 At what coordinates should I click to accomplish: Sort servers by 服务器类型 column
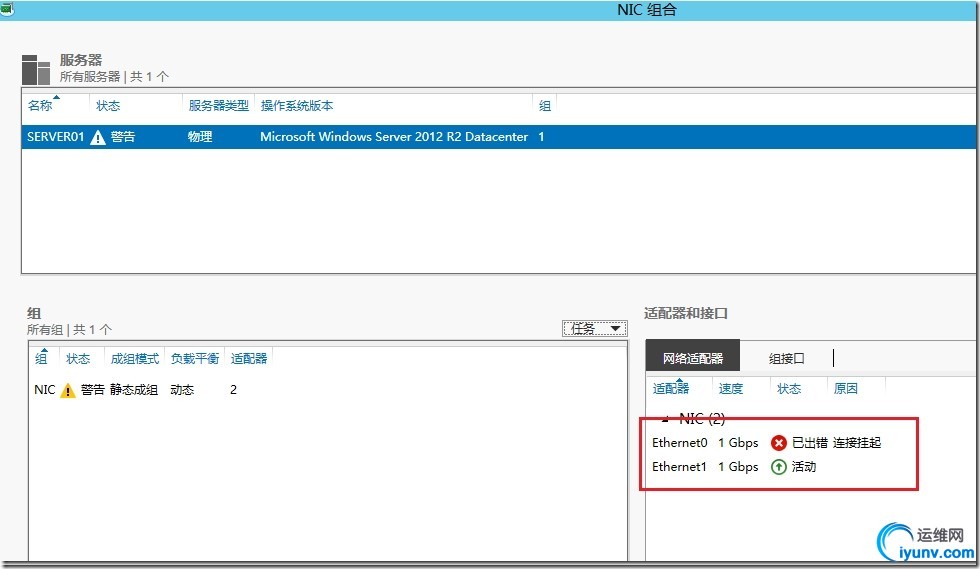coord(219,106)
